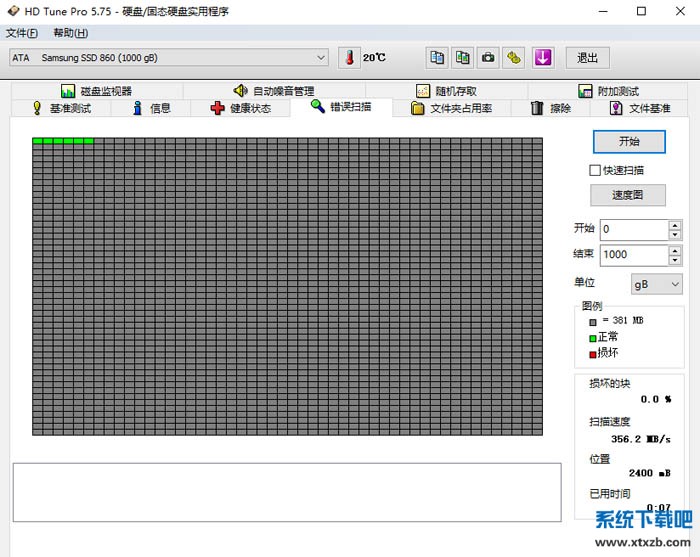Click the 速度图 button
This screenshot has height=557, width=700.
pos(629,195)
